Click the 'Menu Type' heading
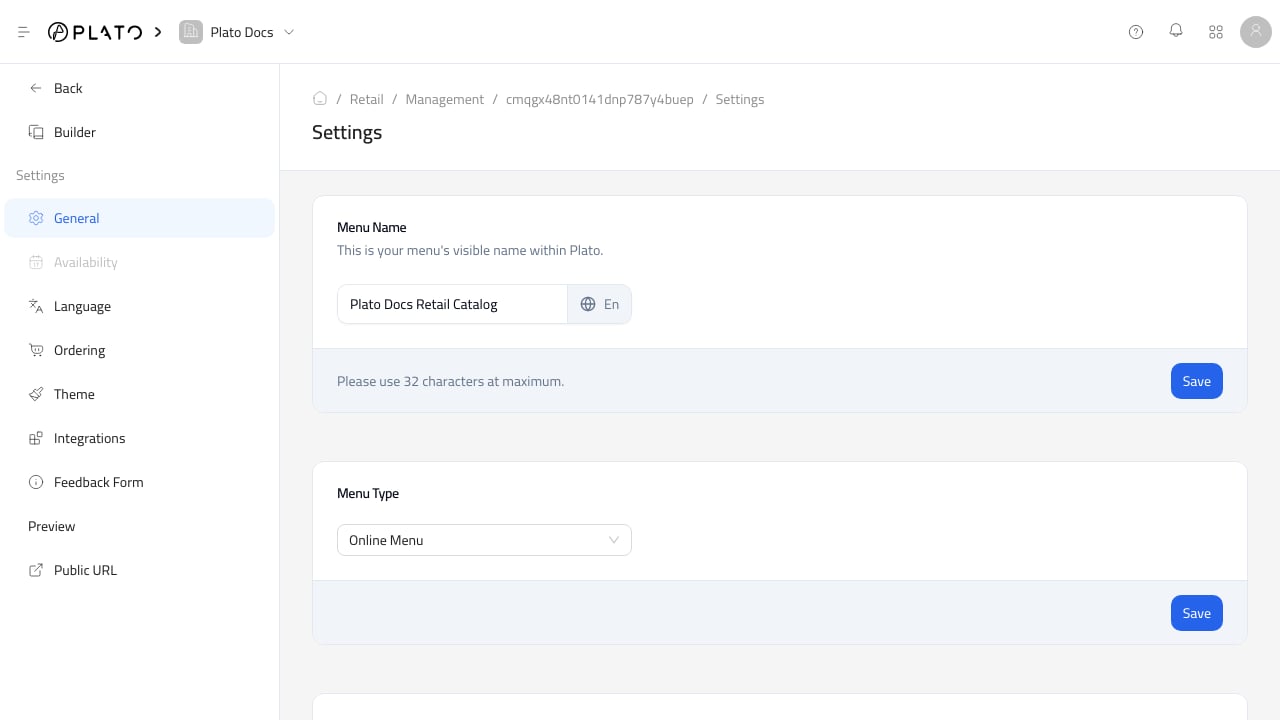 (x=368, y=493)
